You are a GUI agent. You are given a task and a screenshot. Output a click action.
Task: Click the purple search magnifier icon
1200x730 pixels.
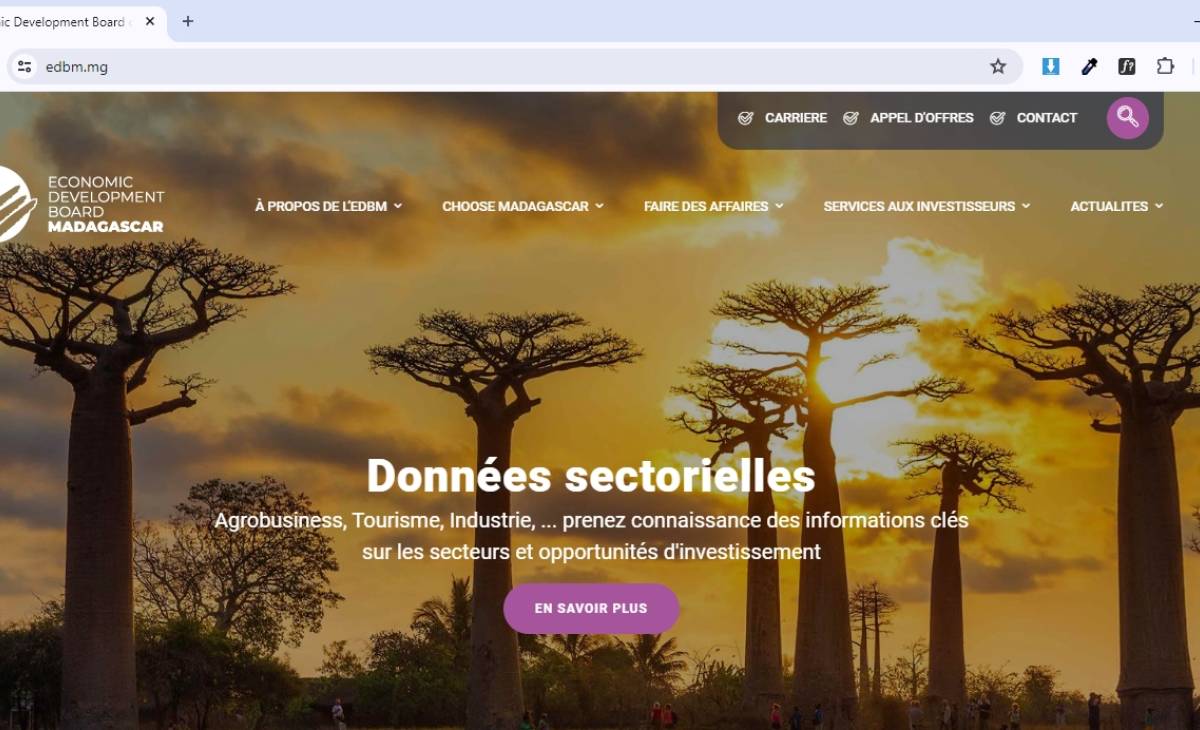tap(1127, 118)
